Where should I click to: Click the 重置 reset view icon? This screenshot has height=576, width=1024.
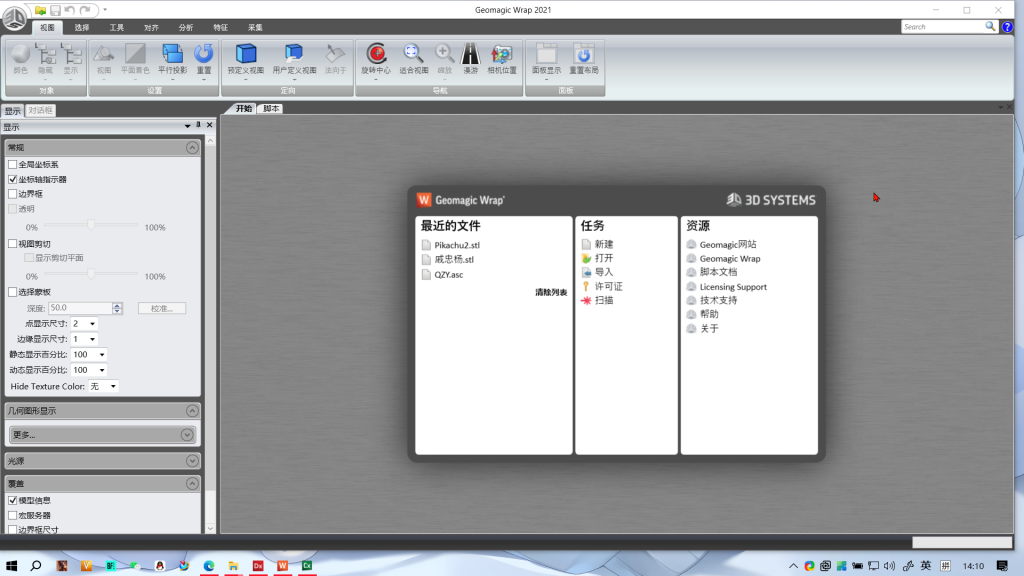[204, 54]
